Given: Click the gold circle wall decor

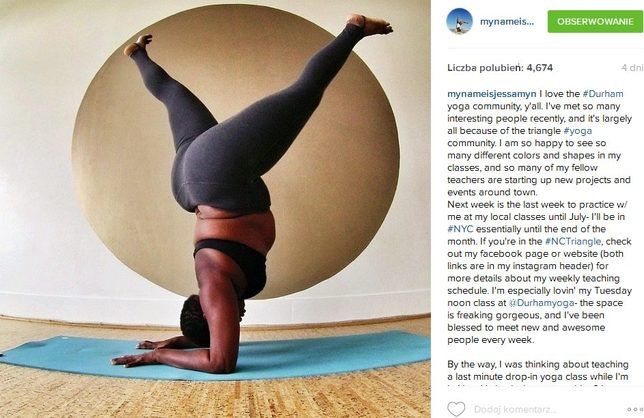Looking at the screenshot, I should [236, 152].
